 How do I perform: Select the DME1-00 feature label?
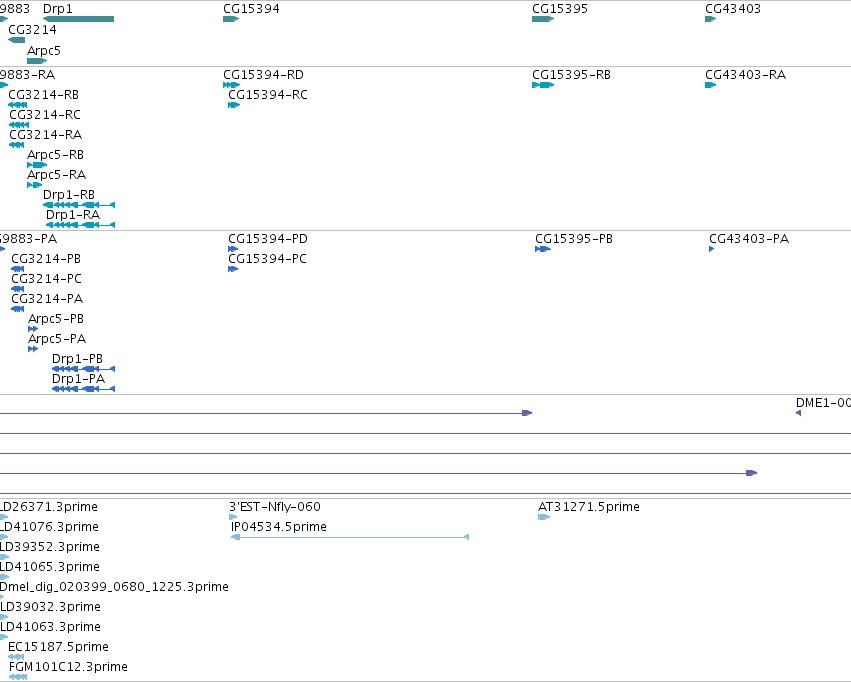[x=823, y=403]
